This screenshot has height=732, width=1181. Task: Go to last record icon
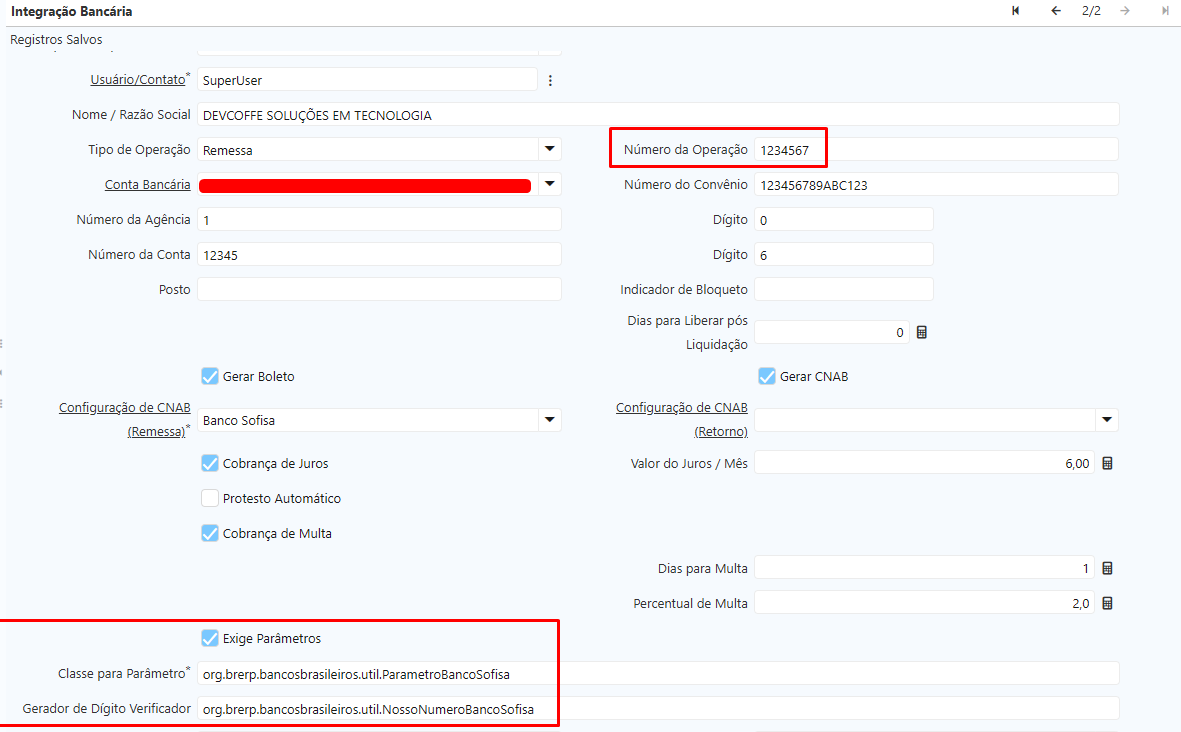[1165, 11]
